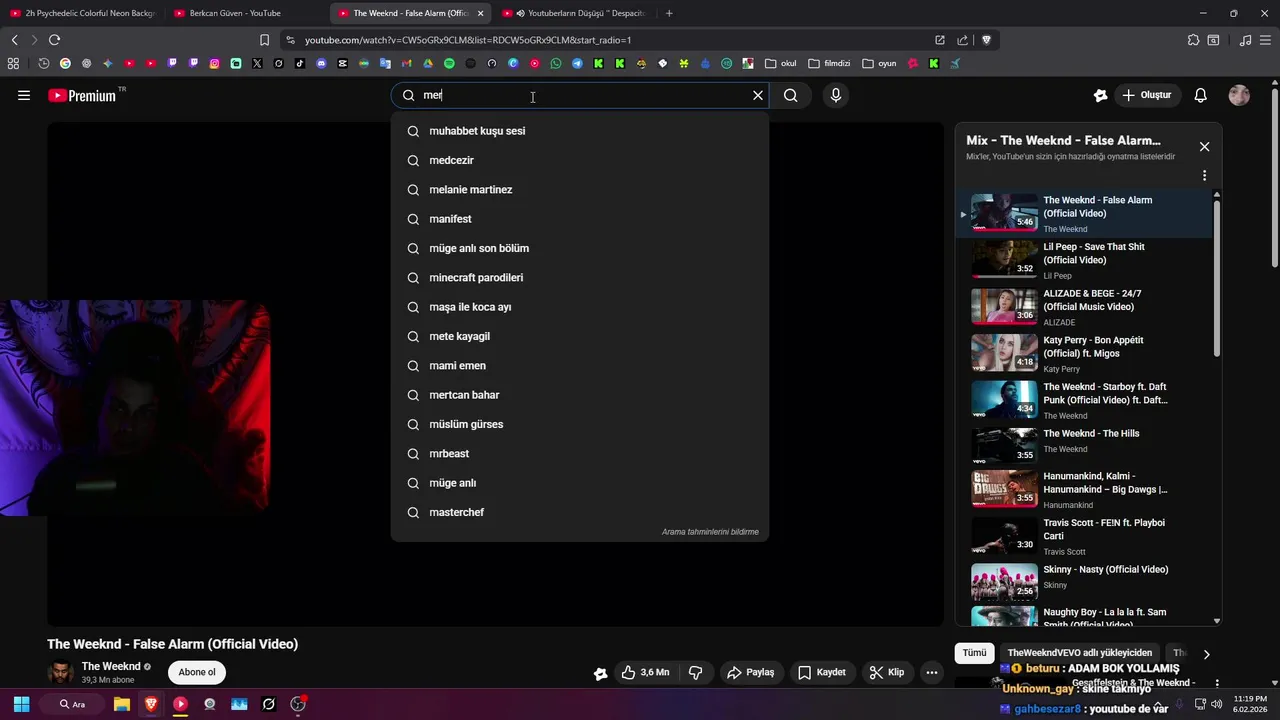Click the Oluştur create button
Image resolution: width=1280 pixels, height=720 pixels.
point(1147,95)
